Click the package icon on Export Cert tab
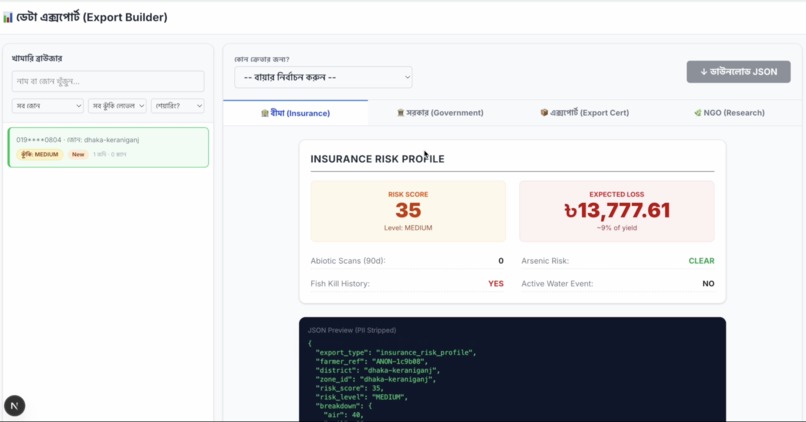 (544, 112)
